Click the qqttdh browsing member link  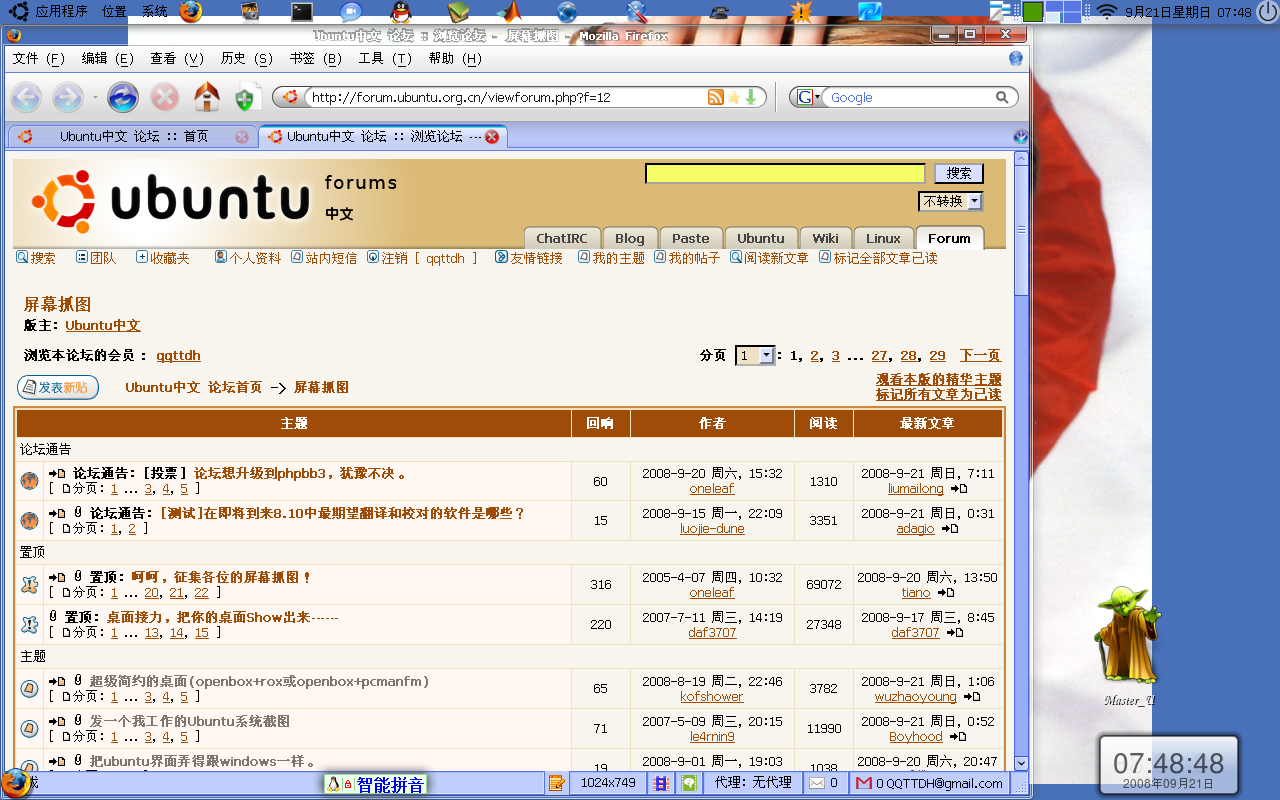178,355
